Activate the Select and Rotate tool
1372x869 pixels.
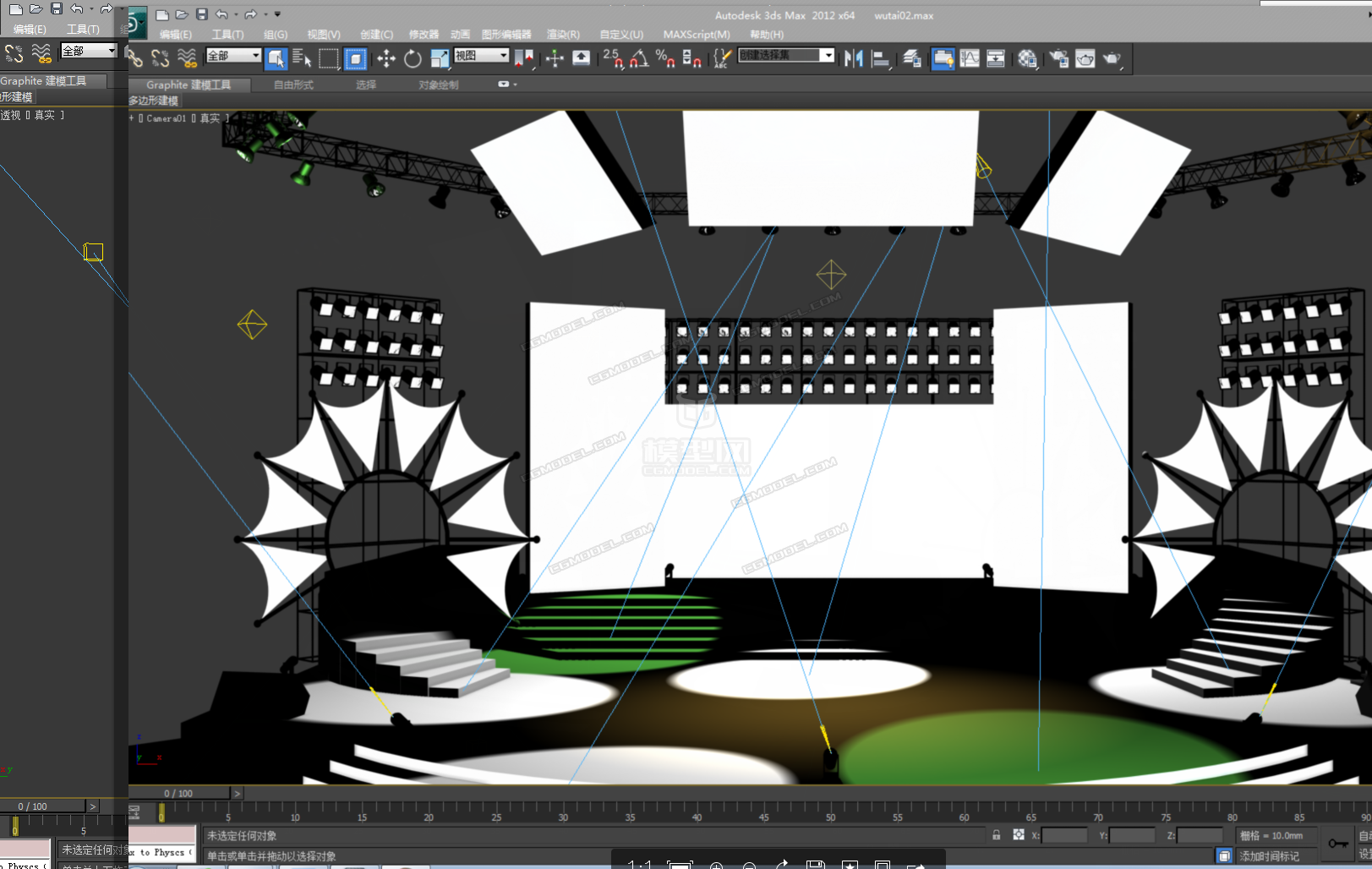[413, 58]
